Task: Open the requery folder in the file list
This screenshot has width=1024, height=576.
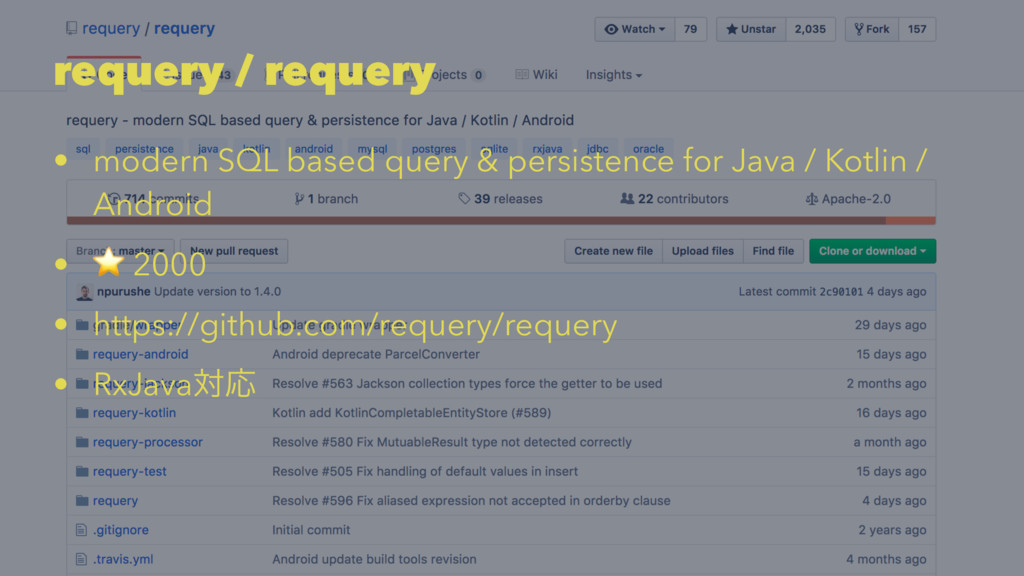Action: (115, 501)
